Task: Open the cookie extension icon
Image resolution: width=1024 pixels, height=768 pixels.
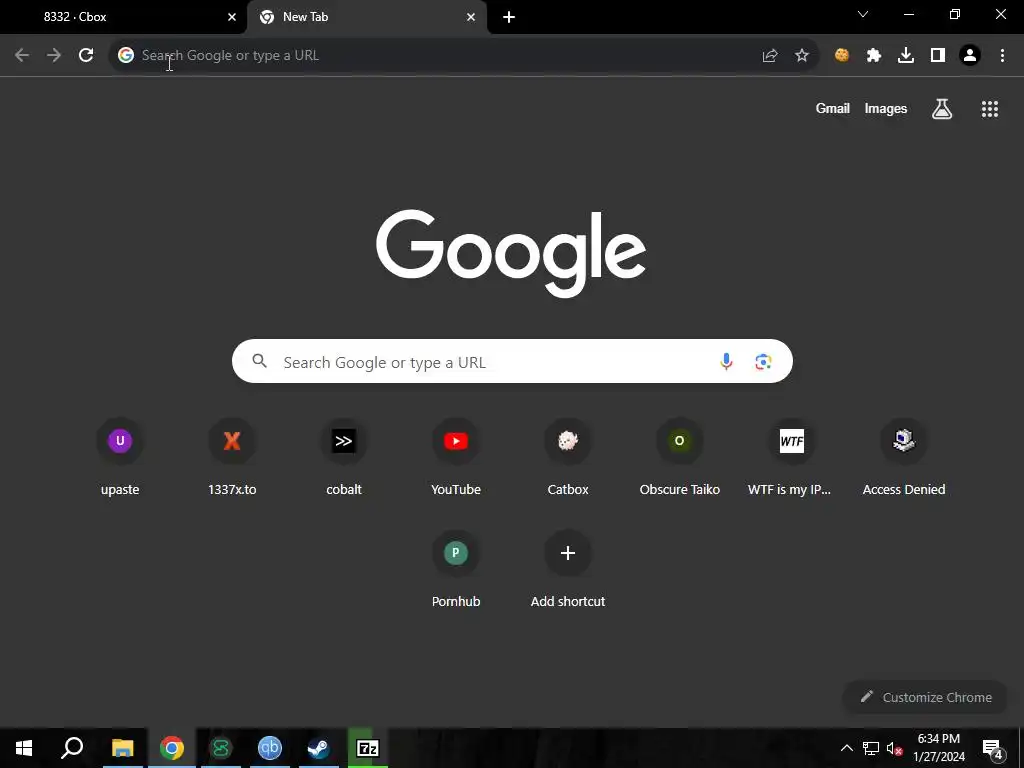Action: click(x=842, y=56)
